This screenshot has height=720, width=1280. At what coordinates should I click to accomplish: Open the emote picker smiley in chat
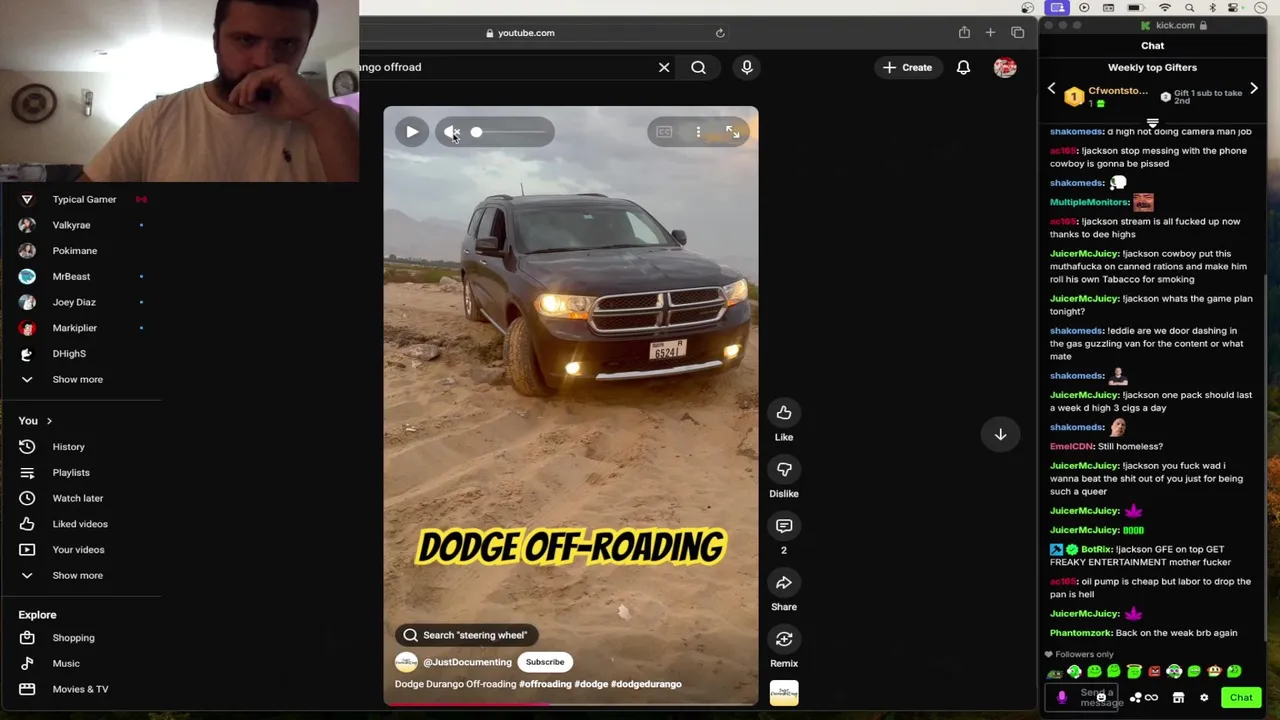point(1100,697)
